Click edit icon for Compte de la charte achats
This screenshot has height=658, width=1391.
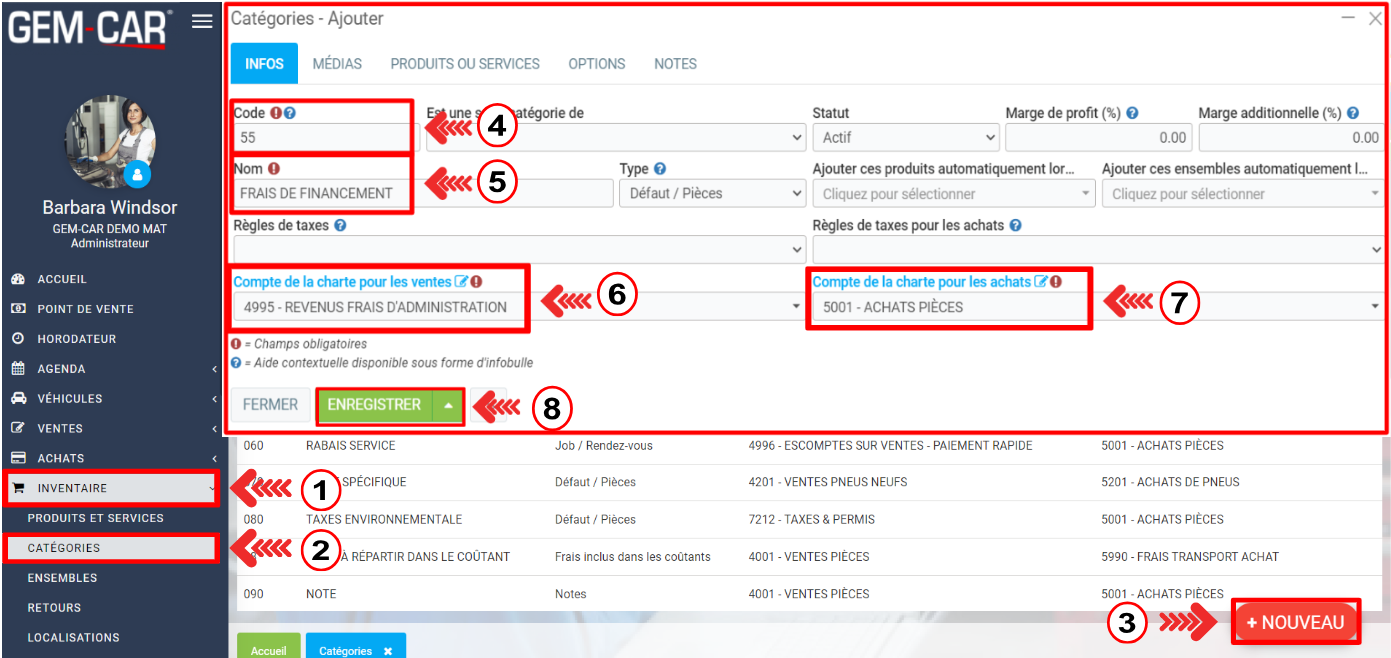(1040, 282)
